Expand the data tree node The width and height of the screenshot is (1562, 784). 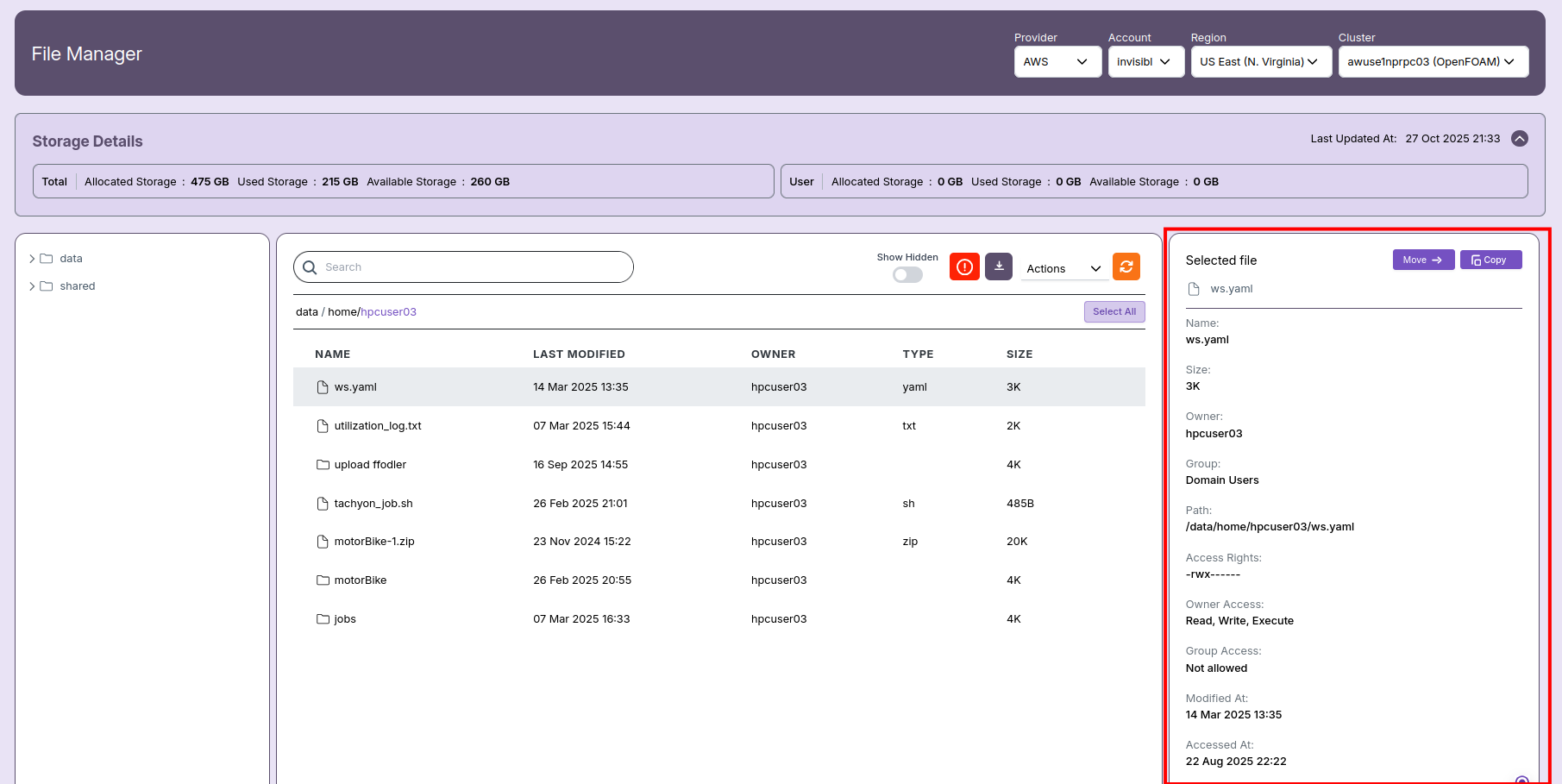pos(32,259)
